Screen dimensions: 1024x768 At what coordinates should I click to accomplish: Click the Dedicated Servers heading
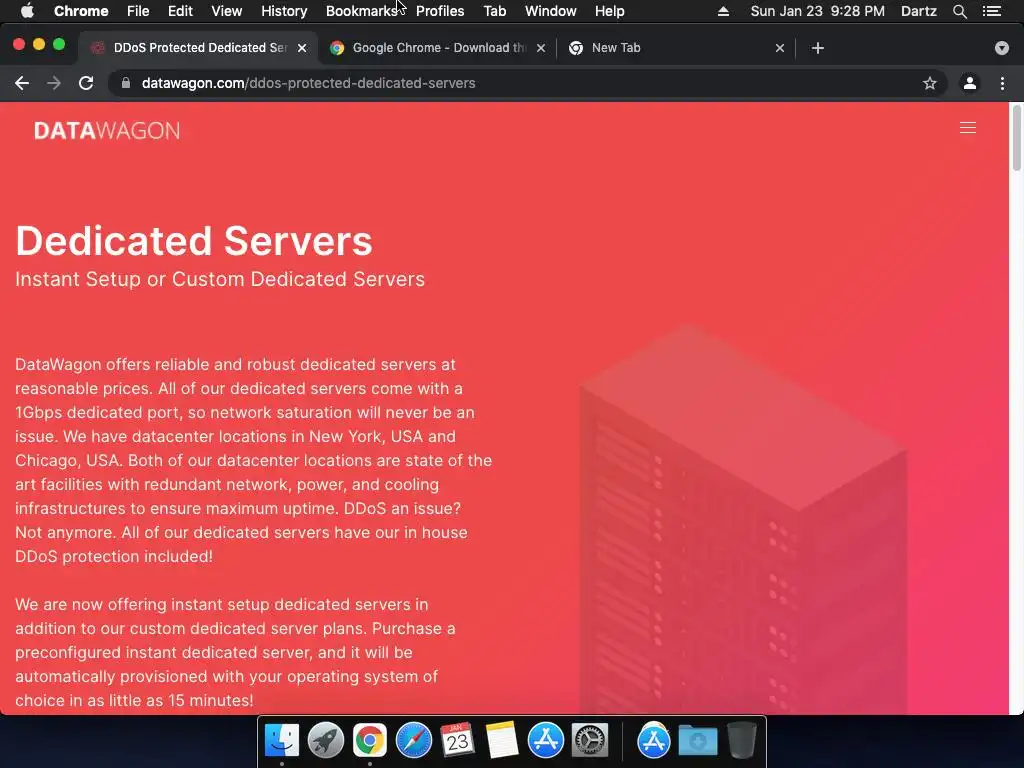point(194,240)
